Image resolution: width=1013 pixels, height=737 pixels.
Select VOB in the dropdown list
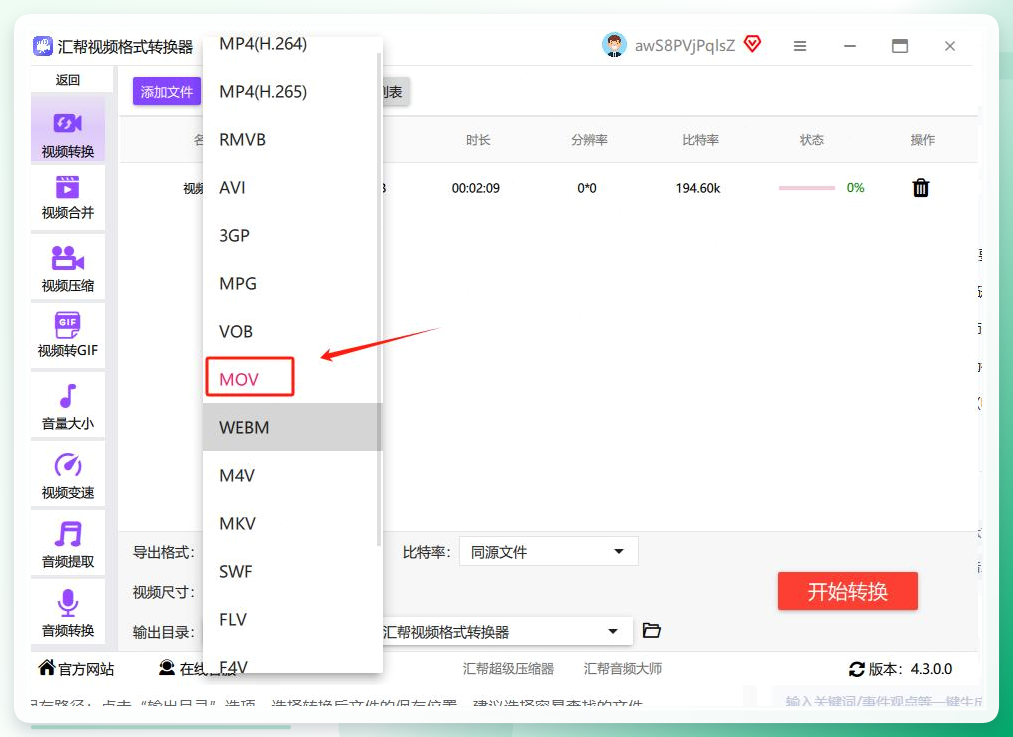(x=292, y=331)
